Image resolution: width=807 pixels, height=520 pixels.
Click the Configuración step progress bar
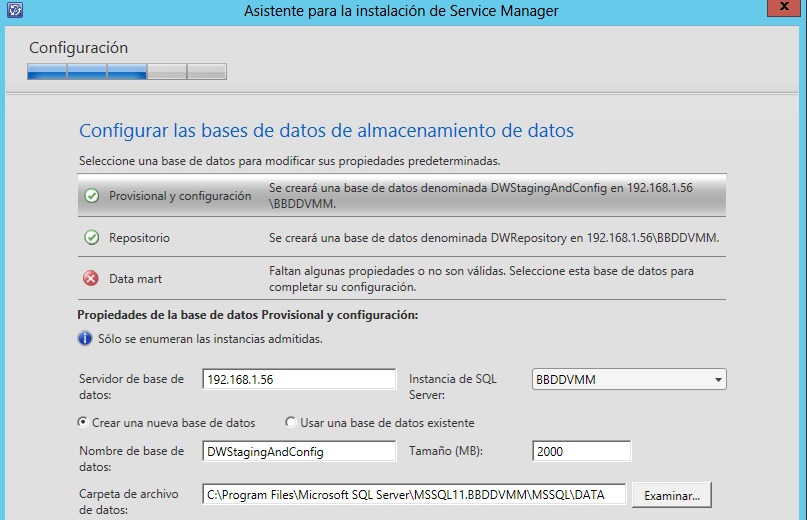(127, 71)
